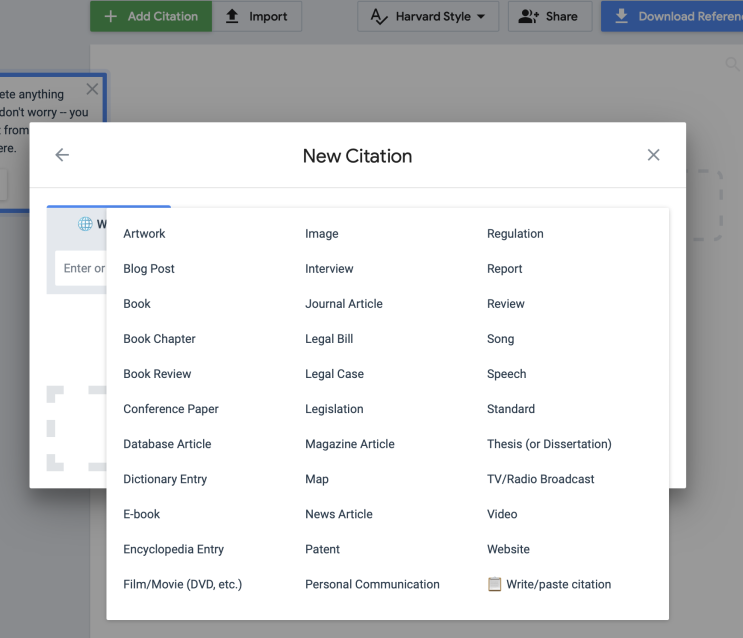Dismiss the tooltip with its X icon
The image size is (743, 638).
pos(92,89)
